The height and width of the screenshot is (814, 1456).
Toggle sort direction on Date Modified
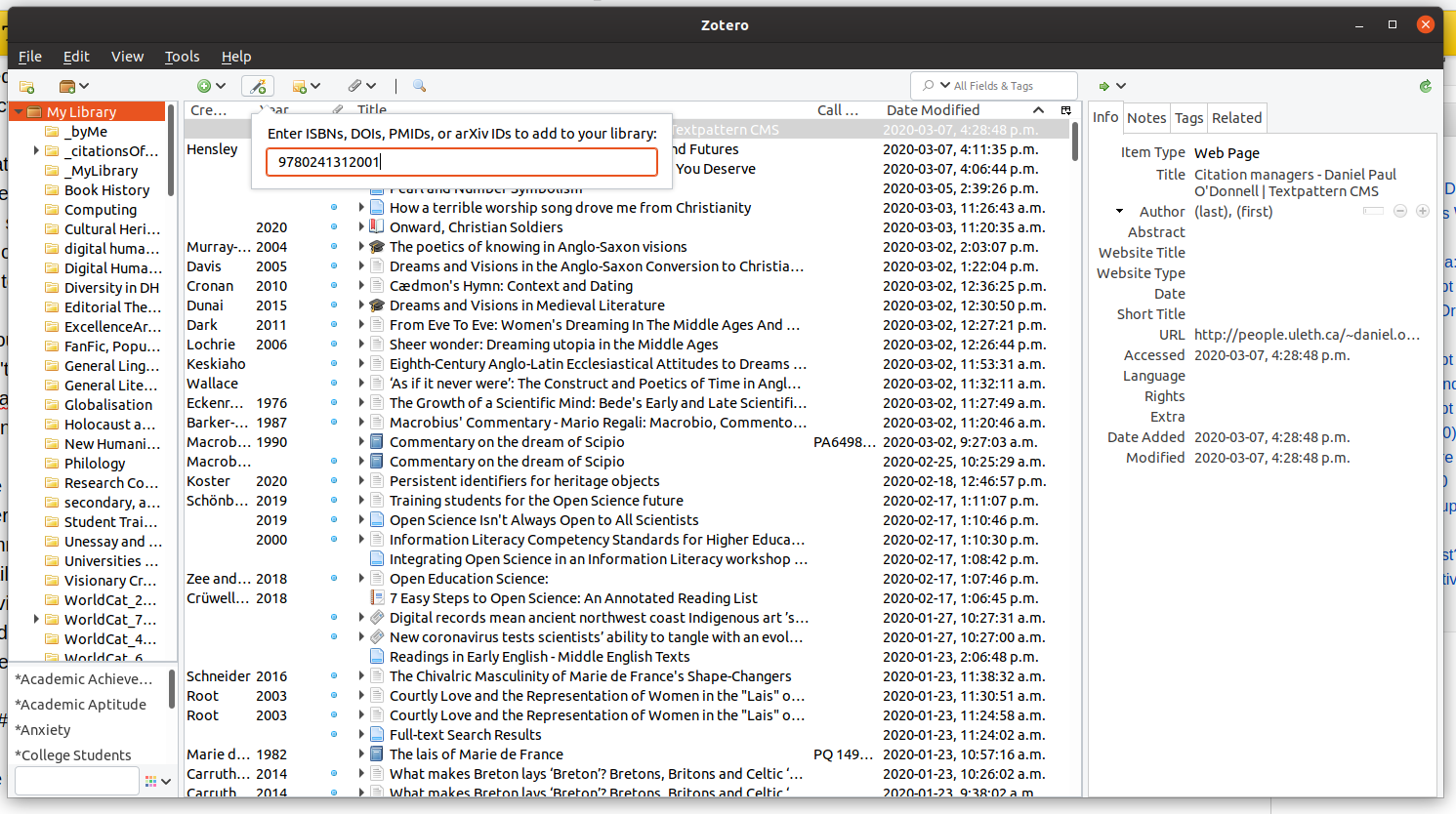966,110
